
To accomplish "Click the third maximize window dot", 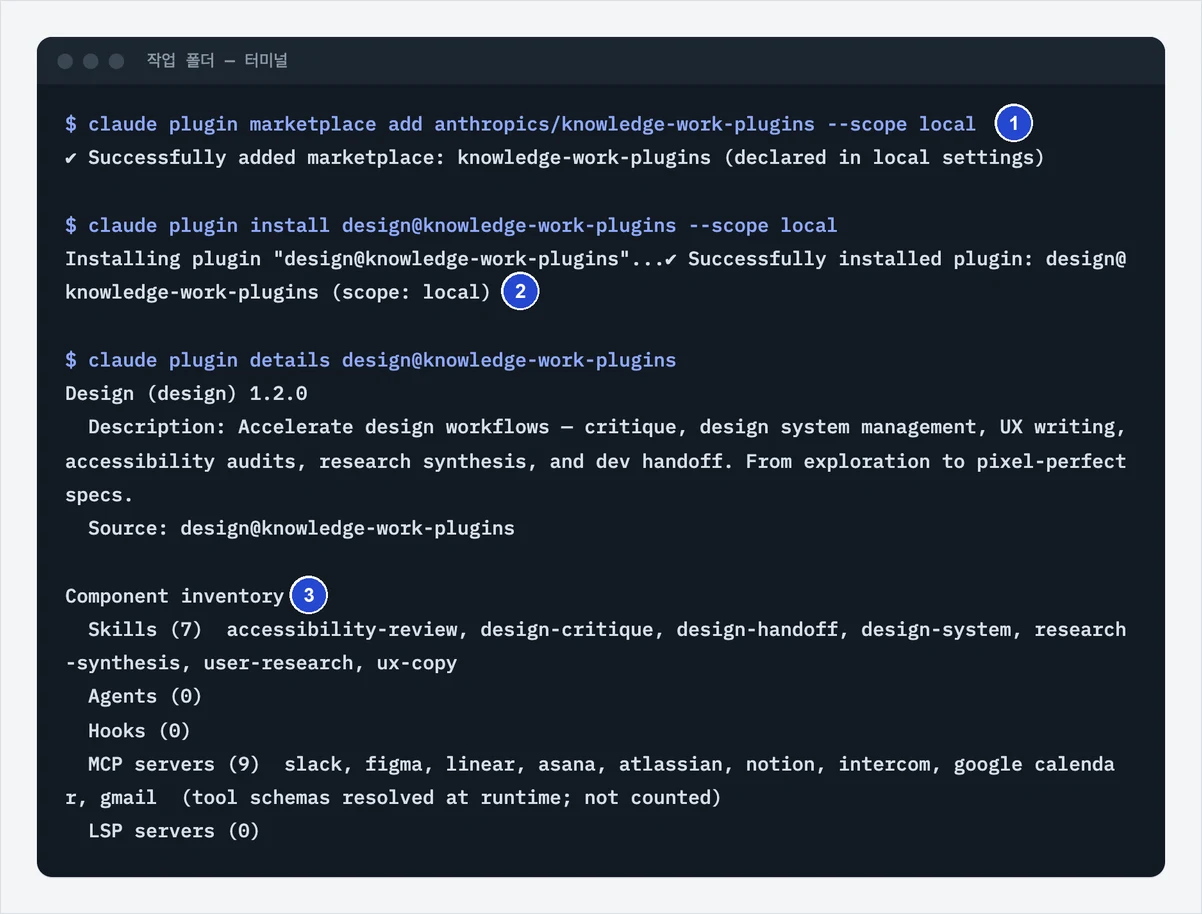I will (x=116, y=61).
